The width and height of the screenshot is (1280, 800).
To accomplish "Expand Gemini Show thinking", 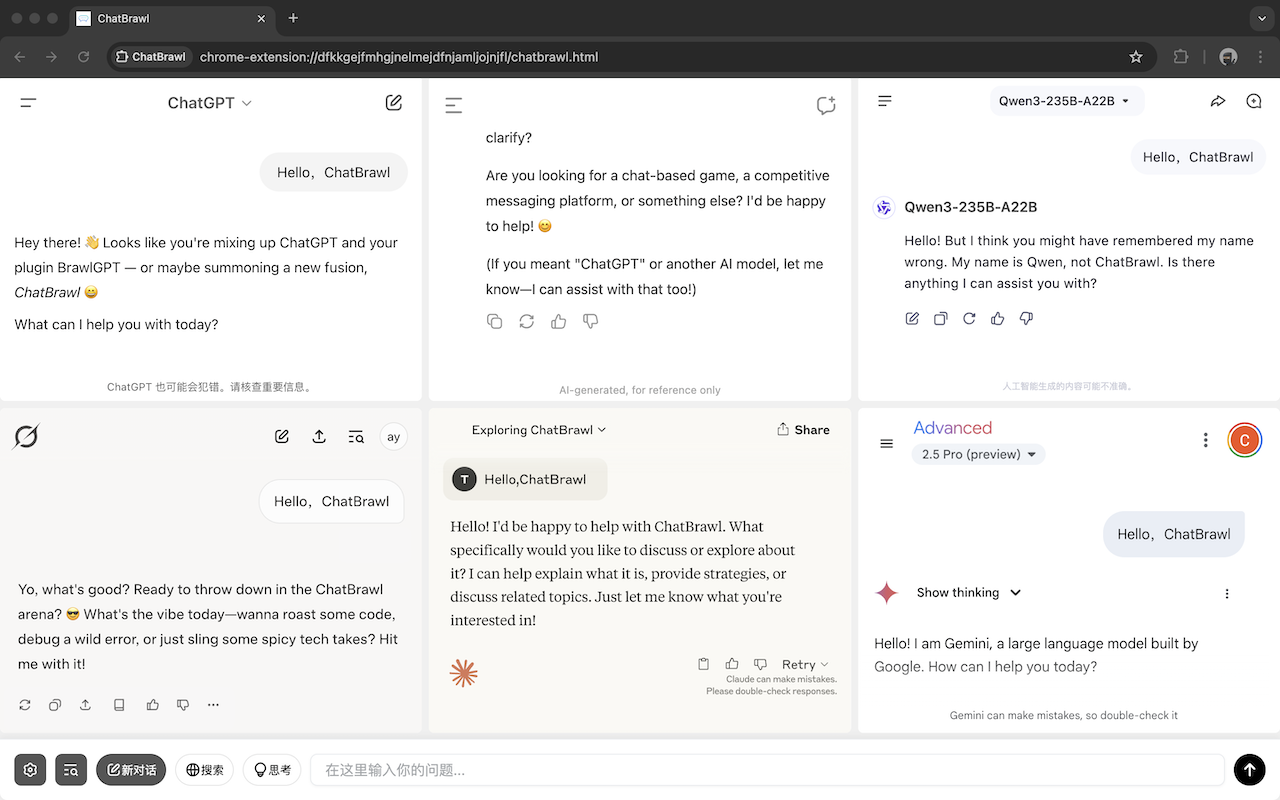I will click(x=969, y=592).
